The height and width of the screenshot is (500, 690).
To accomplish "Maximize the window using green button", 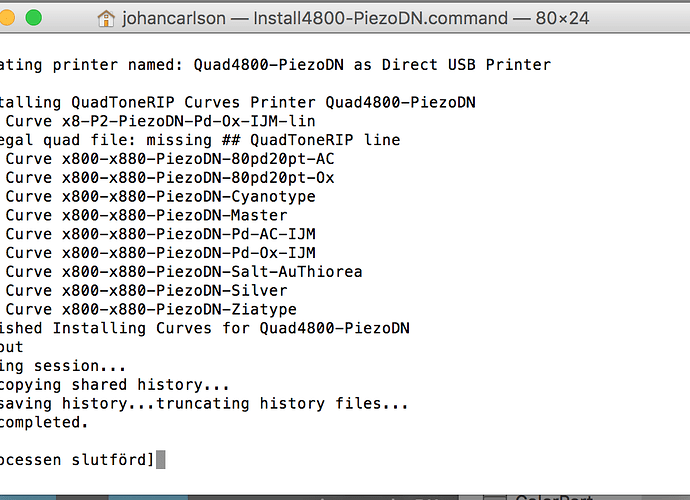I will [34, 18].
